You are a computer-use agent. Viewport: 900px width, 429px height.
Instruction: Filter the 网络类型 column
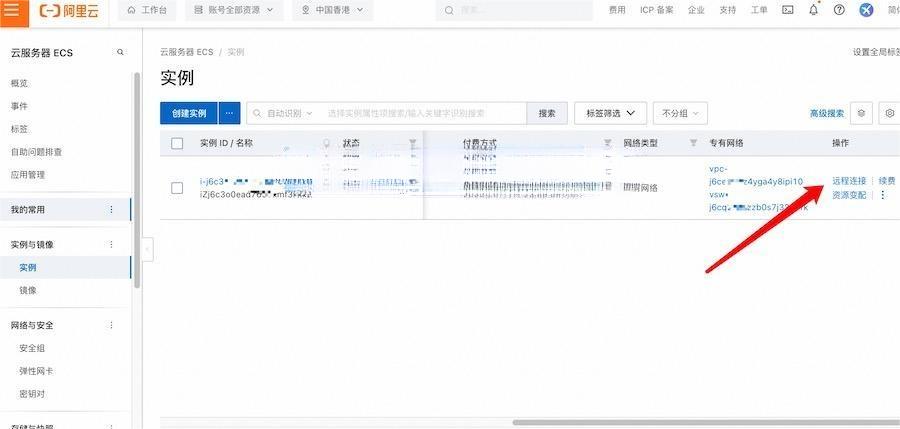pyautogui.click(x=693, y=143)
